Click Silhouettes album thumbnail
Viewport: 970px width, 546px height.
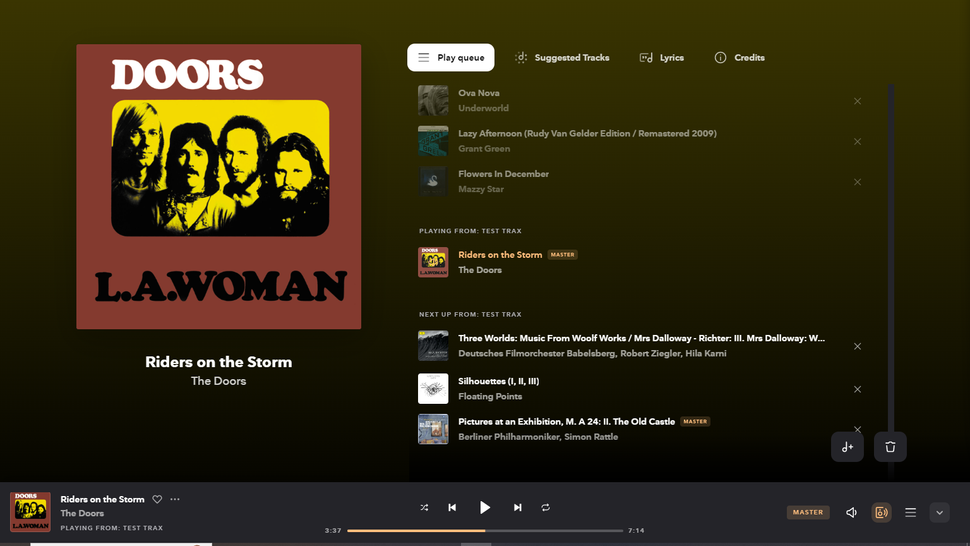click(433, 388)
